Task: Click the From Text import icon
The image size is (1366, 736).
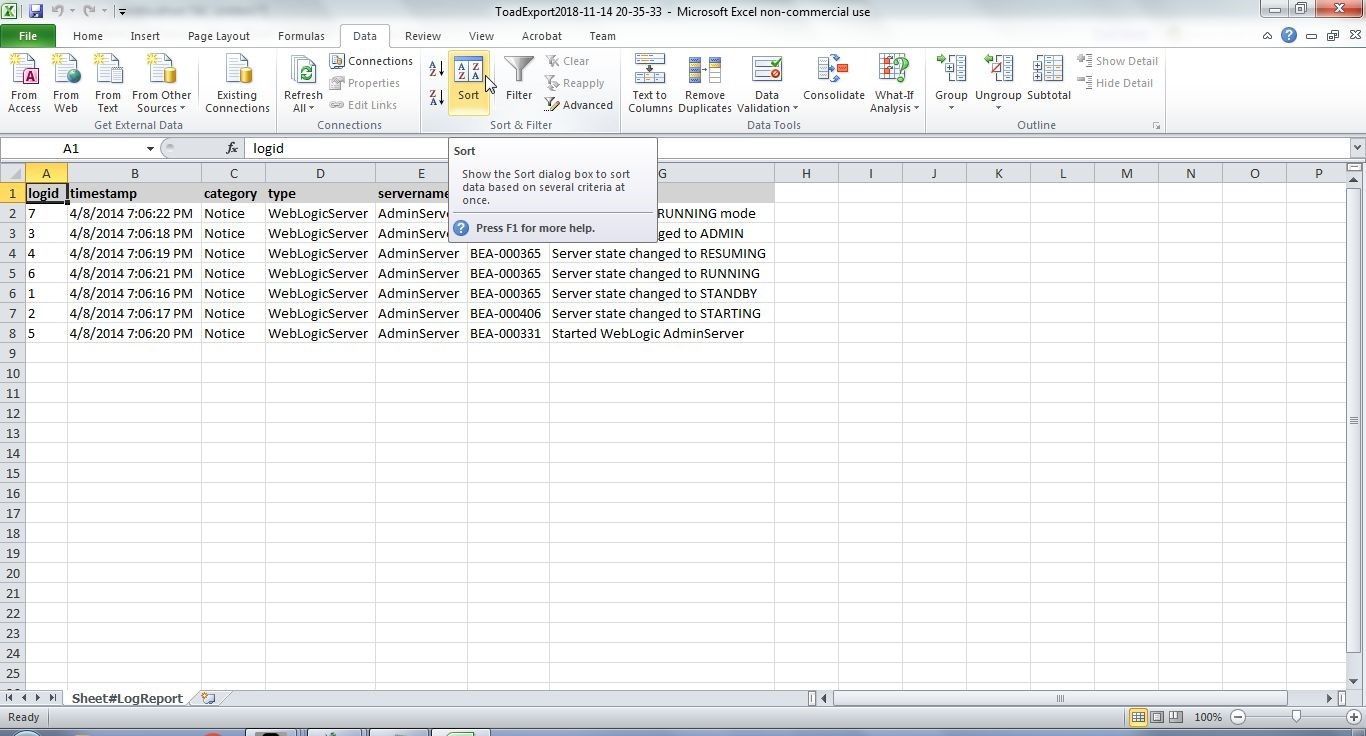Action: click(x=107, y=84)
